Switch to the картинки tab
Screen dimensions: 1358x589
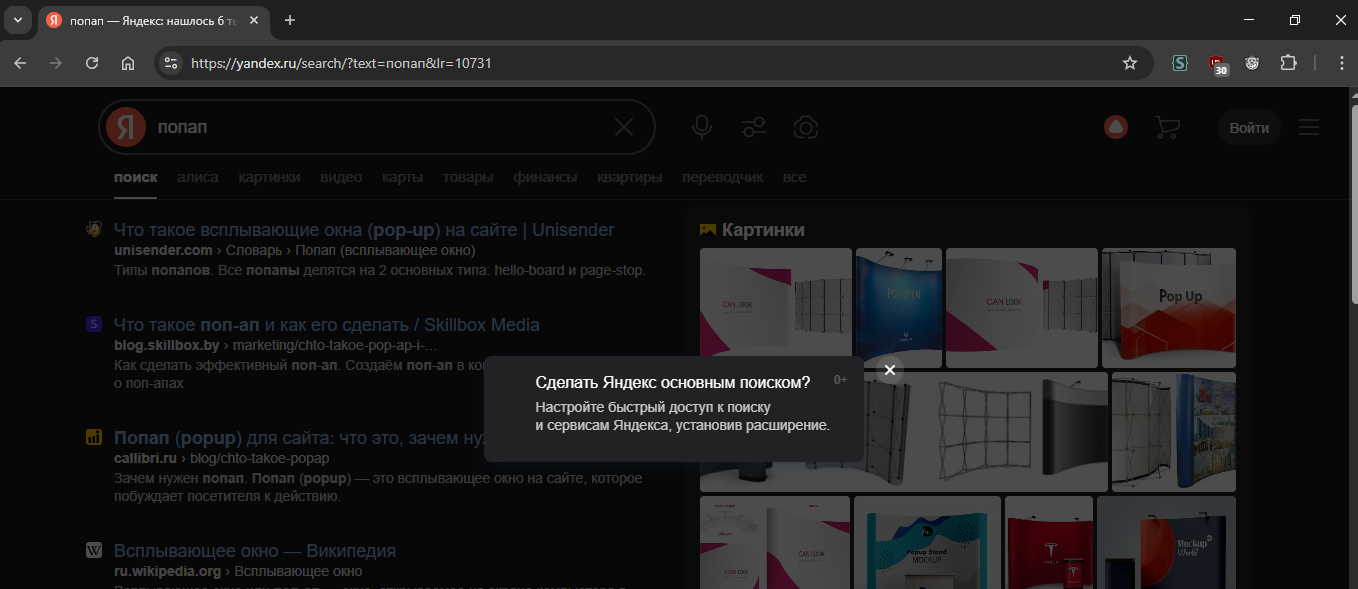coord(269,177)
